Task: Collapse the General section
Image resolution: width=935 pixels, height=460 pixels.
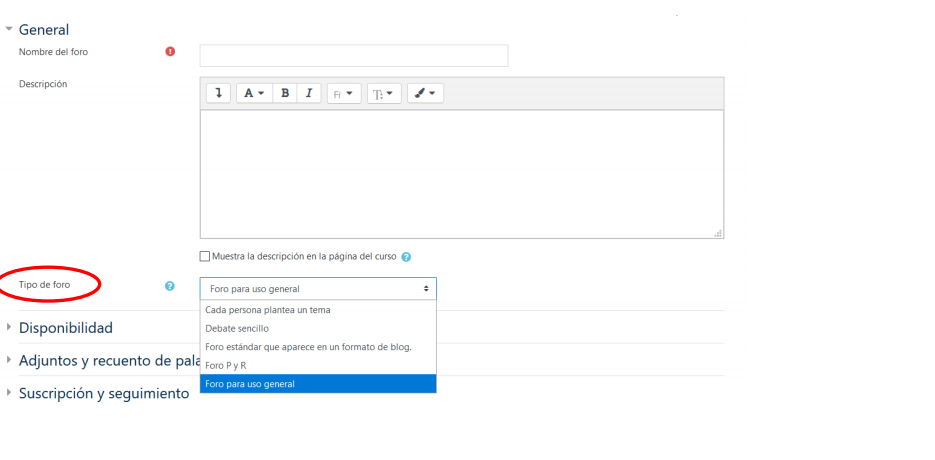Action: [44, 30]
